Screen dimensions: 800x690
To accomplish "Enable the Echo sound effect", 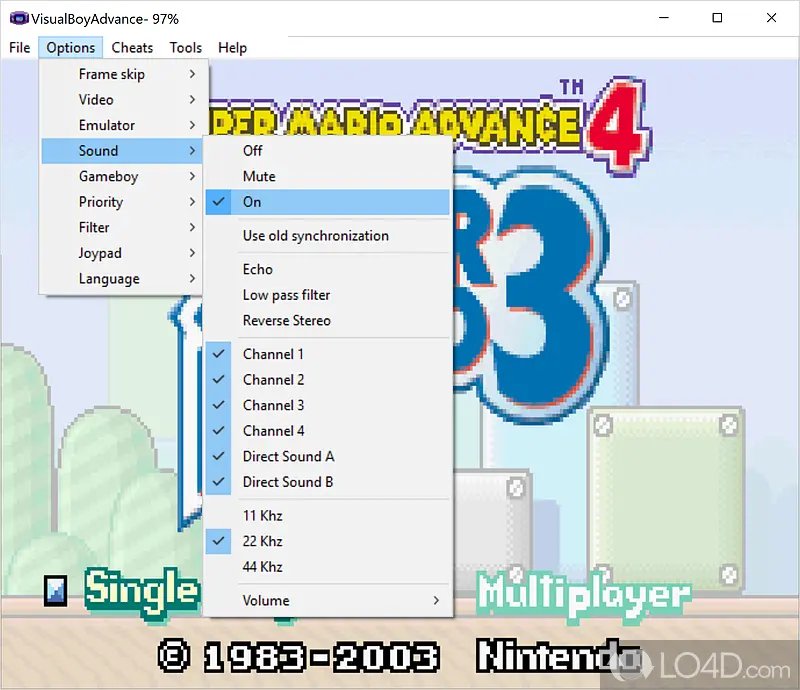I will pyautogui.click(x=257, y=269).
